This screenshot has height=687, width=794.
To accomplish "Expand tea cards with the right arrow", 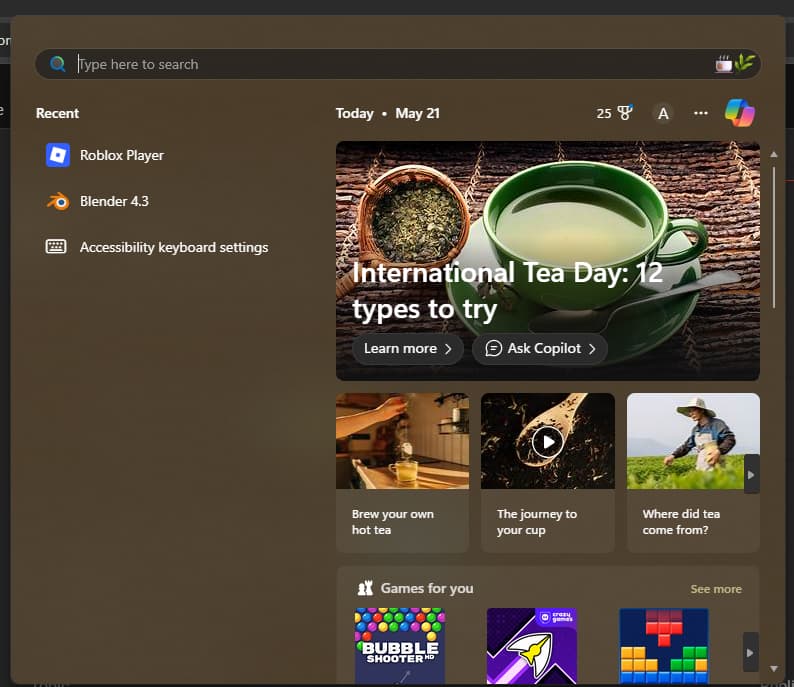I will (751, 474).
